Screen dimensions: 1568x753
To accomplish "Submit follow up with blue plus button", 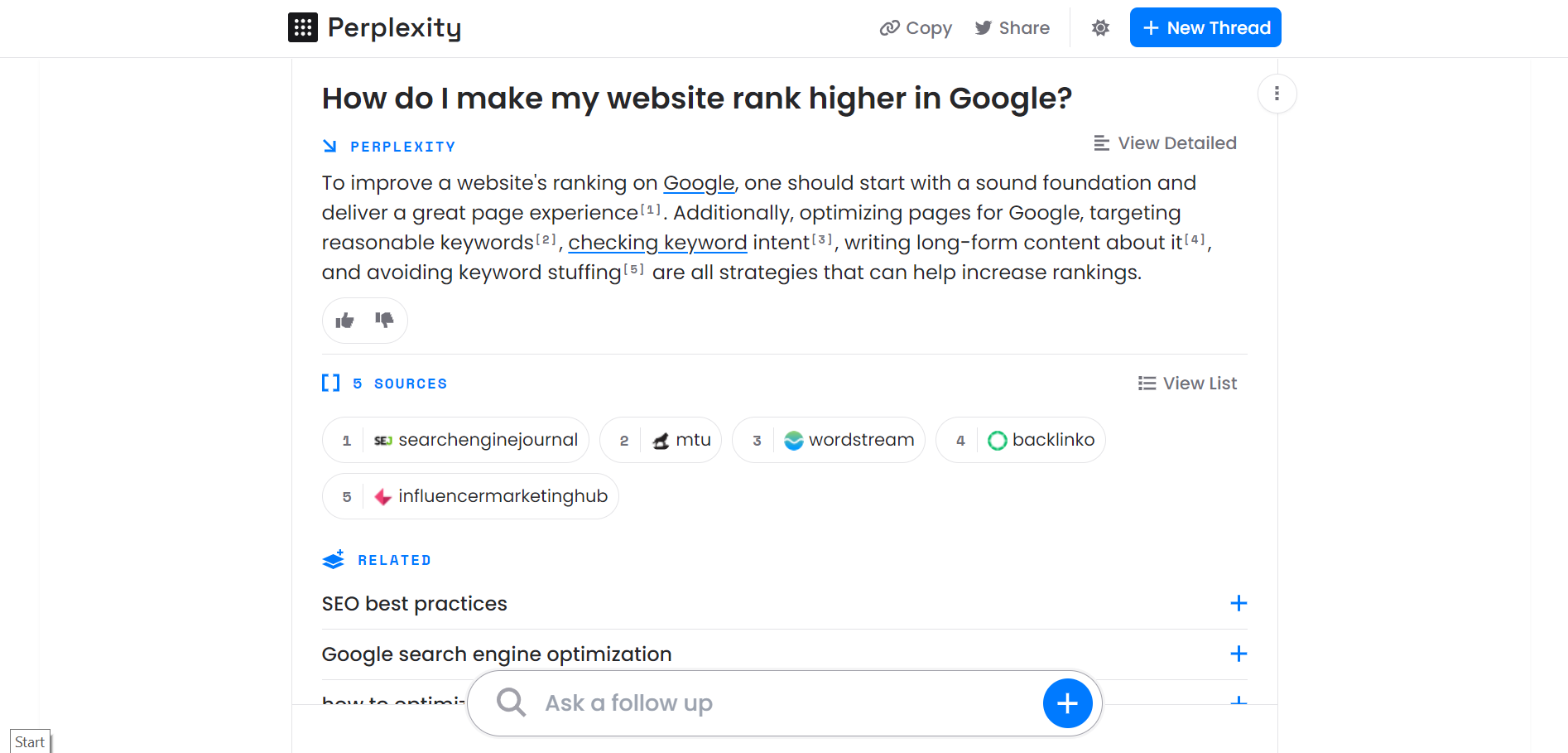I will pyautogui.click(x=1068, y=703).
